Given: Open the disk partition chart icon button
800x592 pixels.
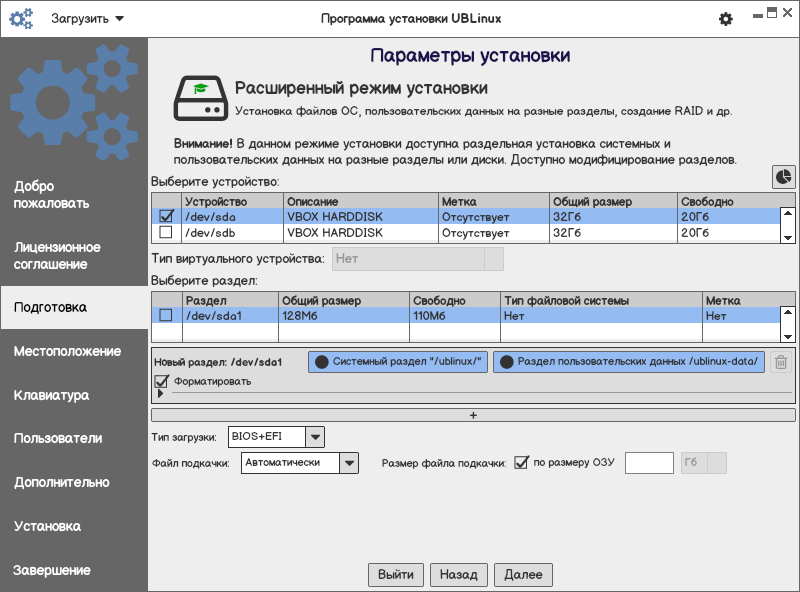Looking at the screenshot, I should pyautogui.click(x=783, y=177).
